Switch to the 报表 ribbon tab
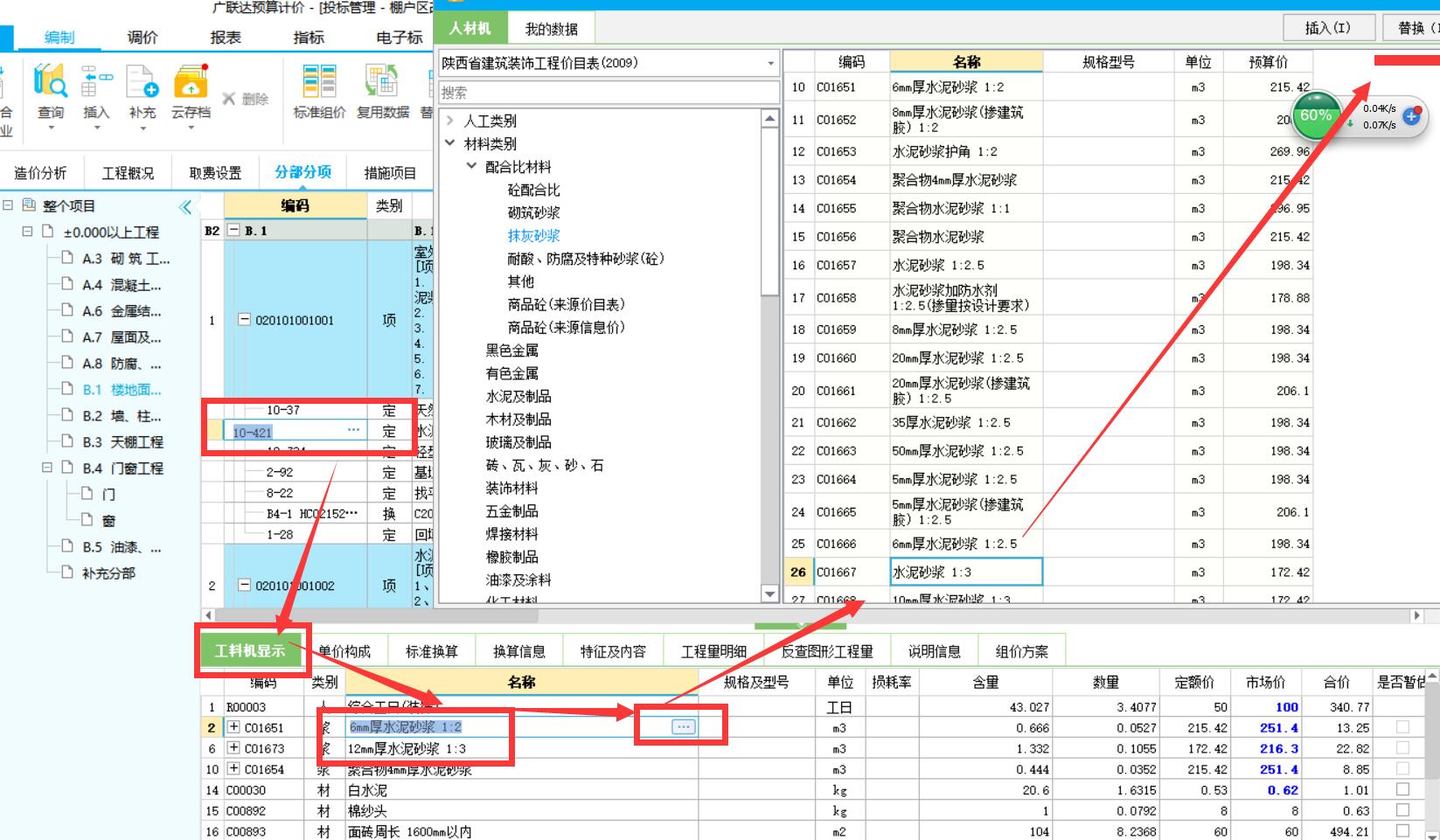This screenshot has width=1440, height=840. pos(226,37)
